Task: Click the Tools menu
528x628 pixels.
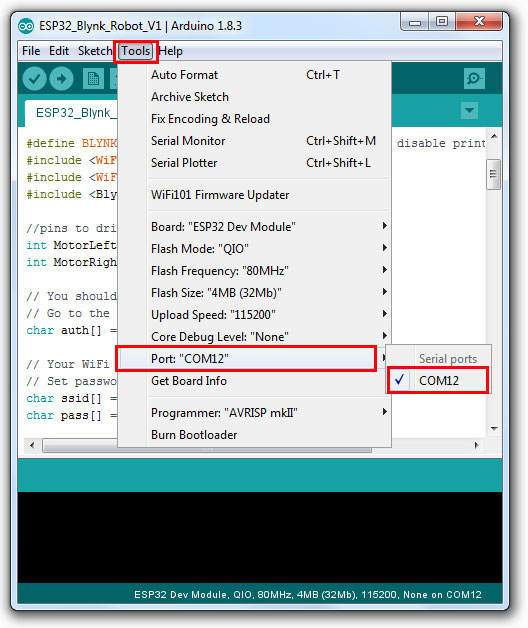Action: [135, 51]
